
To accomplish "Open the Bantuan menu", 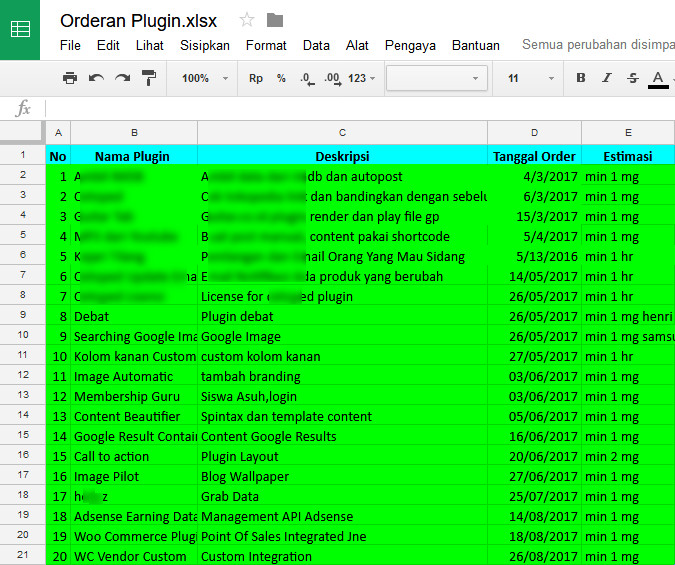I will point(476,45).
